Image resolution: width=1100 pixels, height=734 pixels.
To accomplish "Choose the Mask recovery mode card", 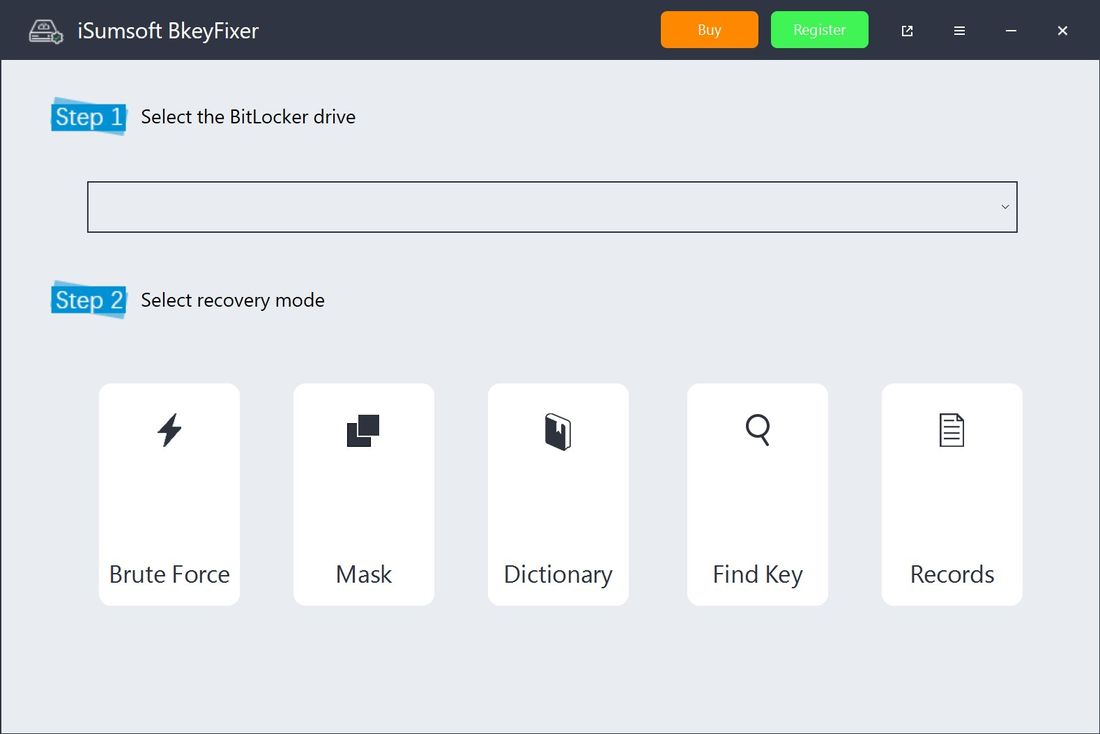I will point(363,493).
